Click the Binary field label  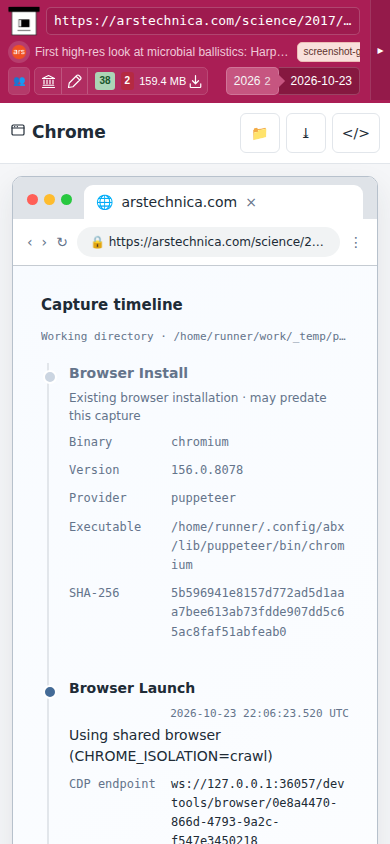pyautogui.click(x=90, y=442)
